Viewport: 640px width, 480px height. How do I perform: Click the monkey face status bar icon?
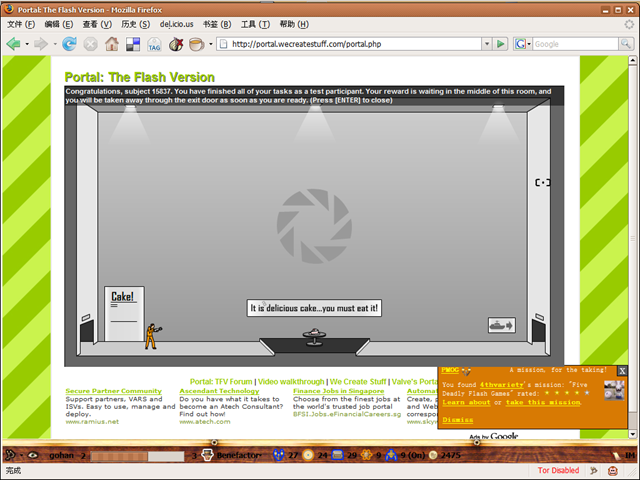(x=613, y=471)
